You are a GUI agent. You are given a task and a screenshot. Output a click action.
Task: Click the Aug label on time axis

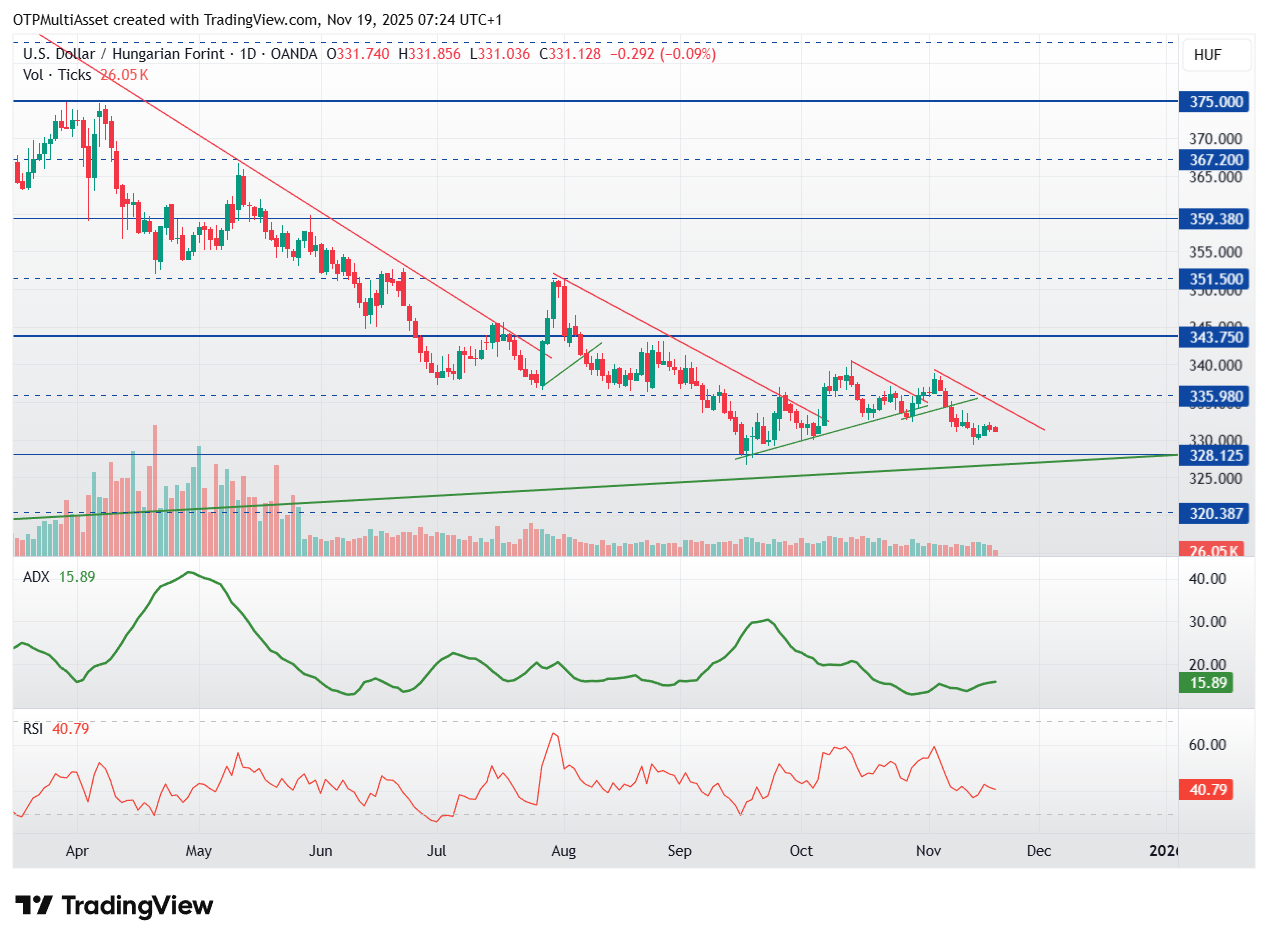coord(563,851)
